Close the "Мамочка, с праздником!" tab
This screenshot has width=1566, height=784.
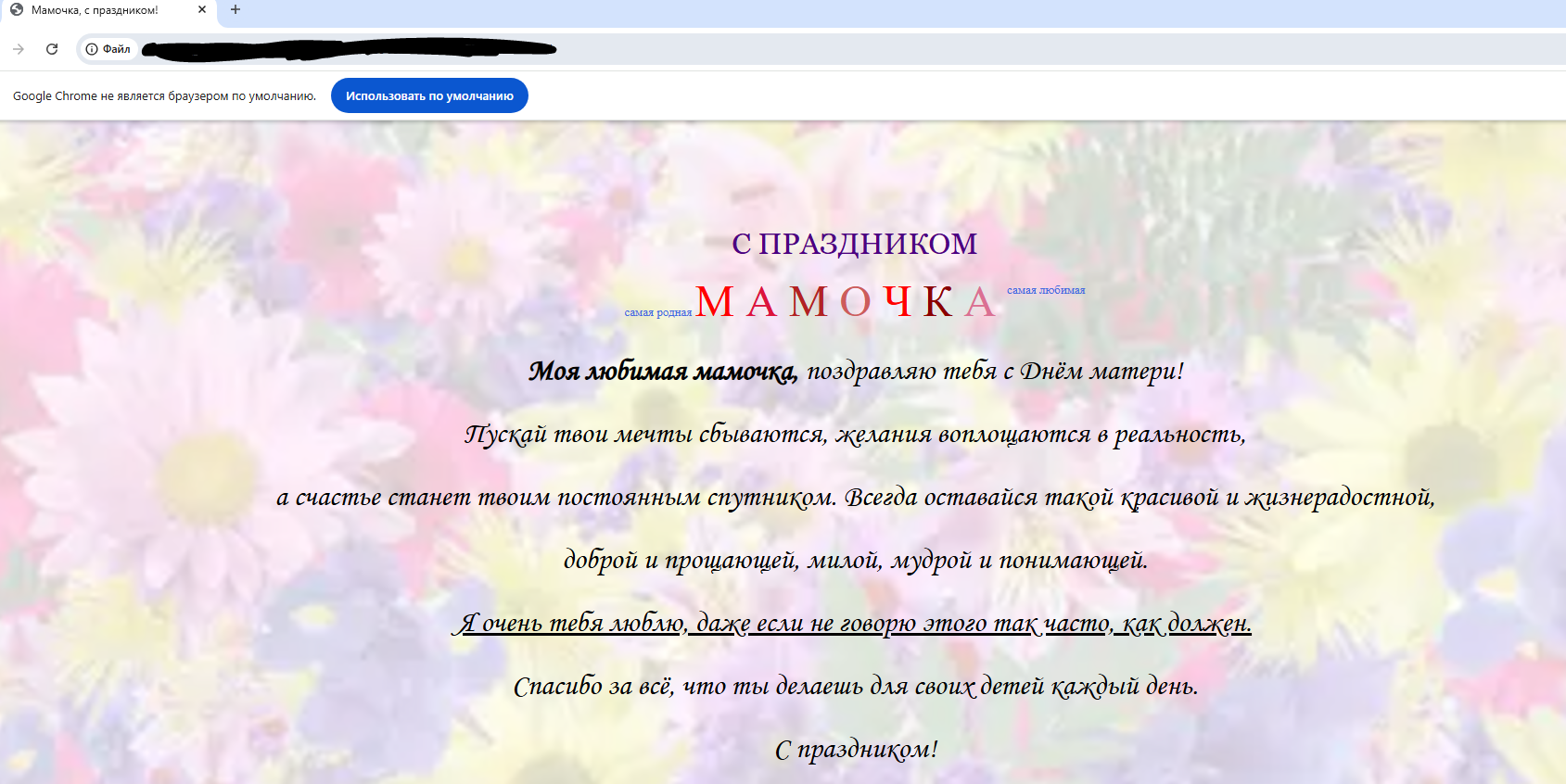tap(202, 10)
